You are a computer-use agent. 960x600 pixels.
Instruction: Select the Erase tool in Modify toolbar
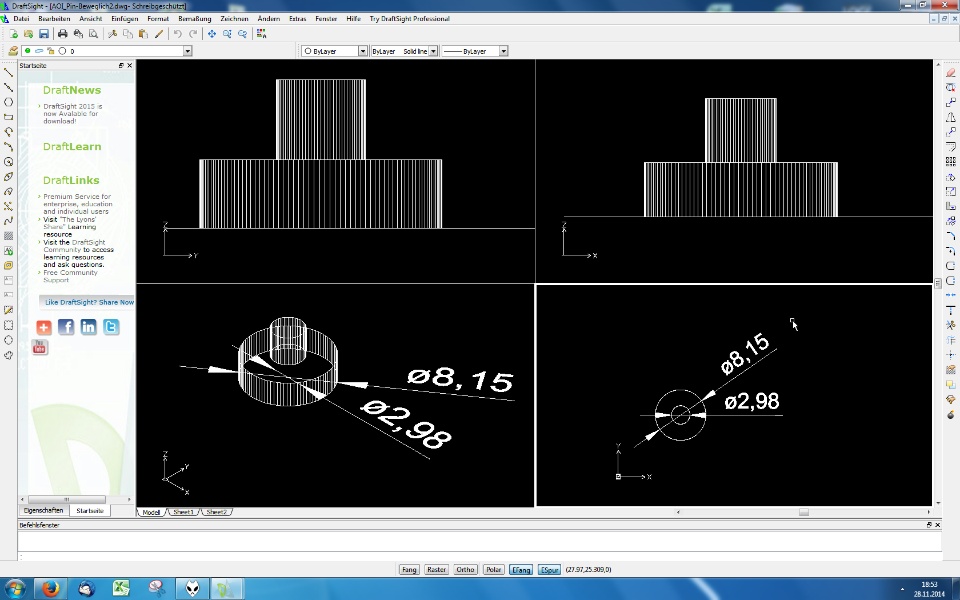pyautogui.click(x=950, y=73)
